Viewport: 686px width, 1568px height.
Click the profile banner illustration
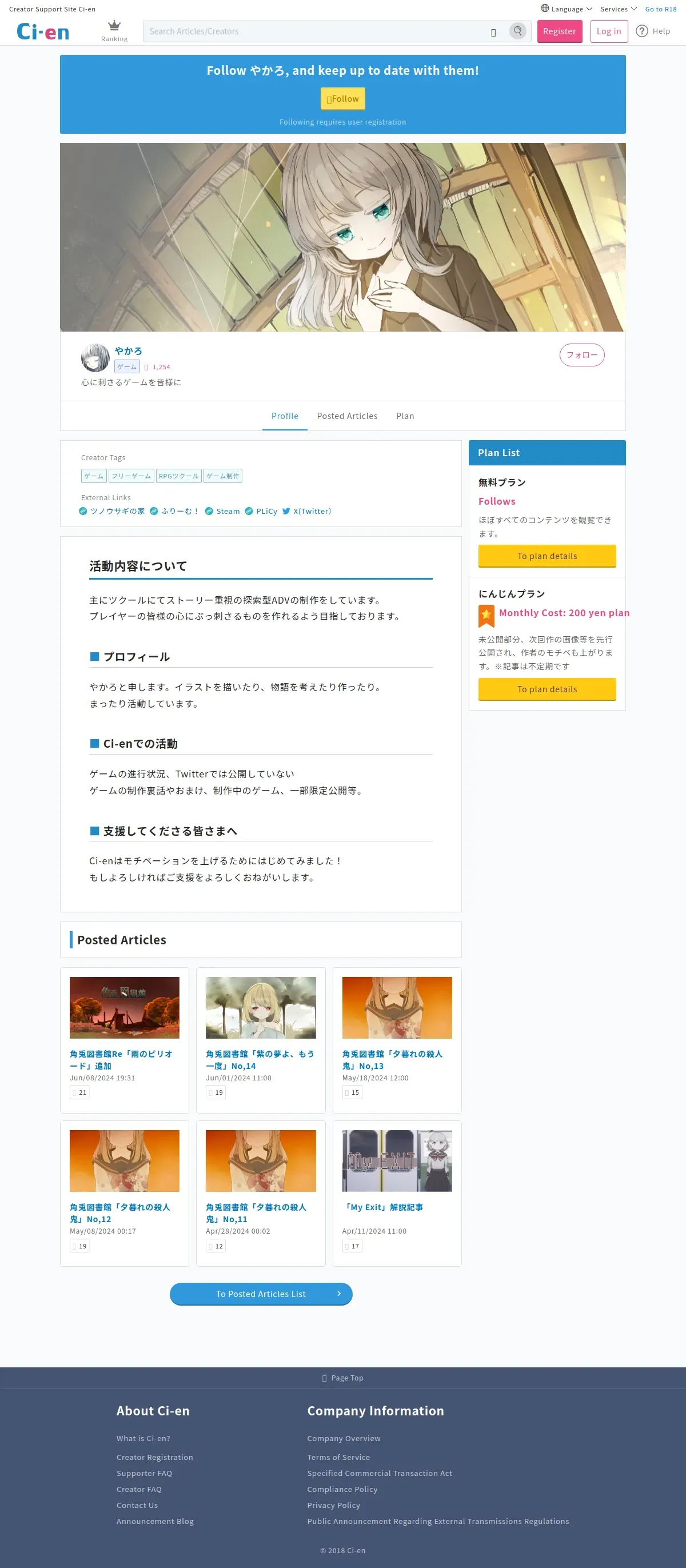(342, 237)
